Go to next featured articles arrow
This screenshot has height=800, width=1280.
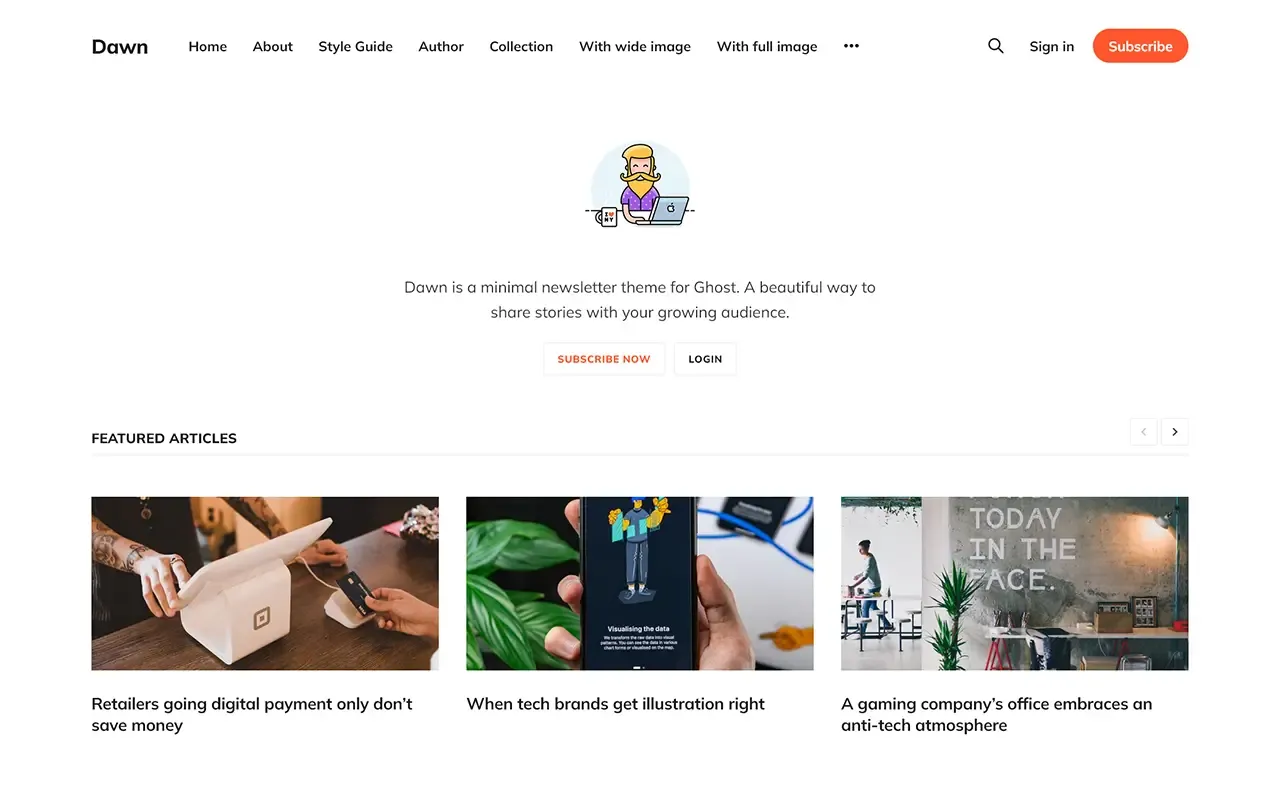(x=1175, y=432)
